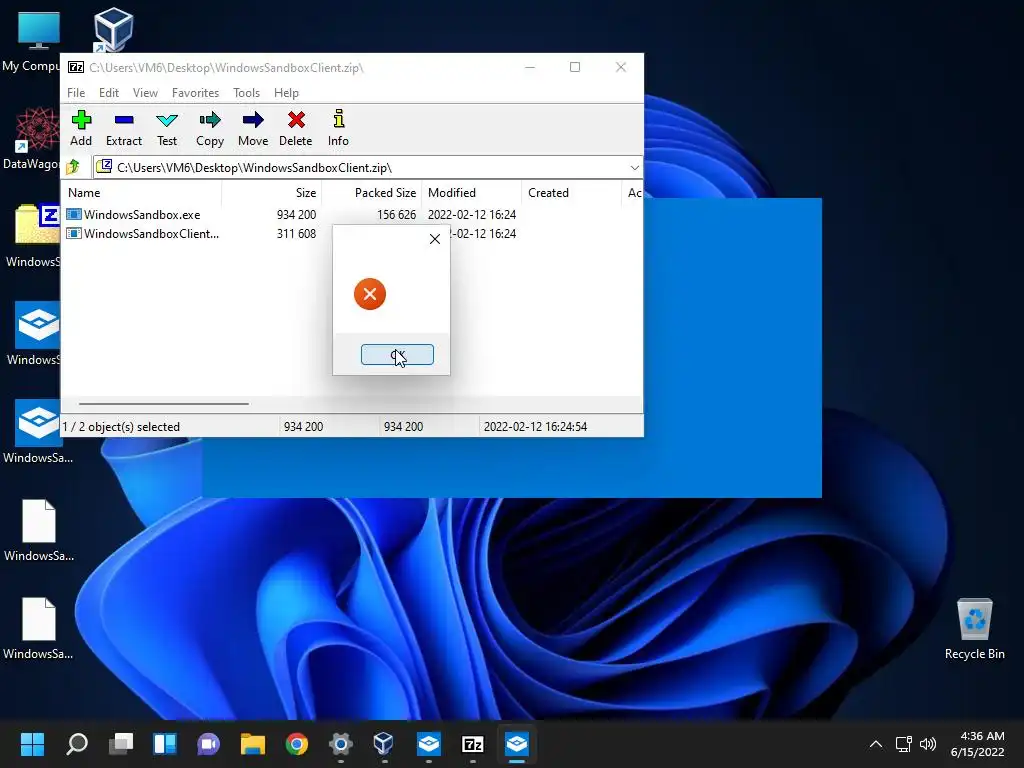Screen dimensions: 1024x768
Task: Open the Info toolbar icon
Action: [x=338, y=128]
